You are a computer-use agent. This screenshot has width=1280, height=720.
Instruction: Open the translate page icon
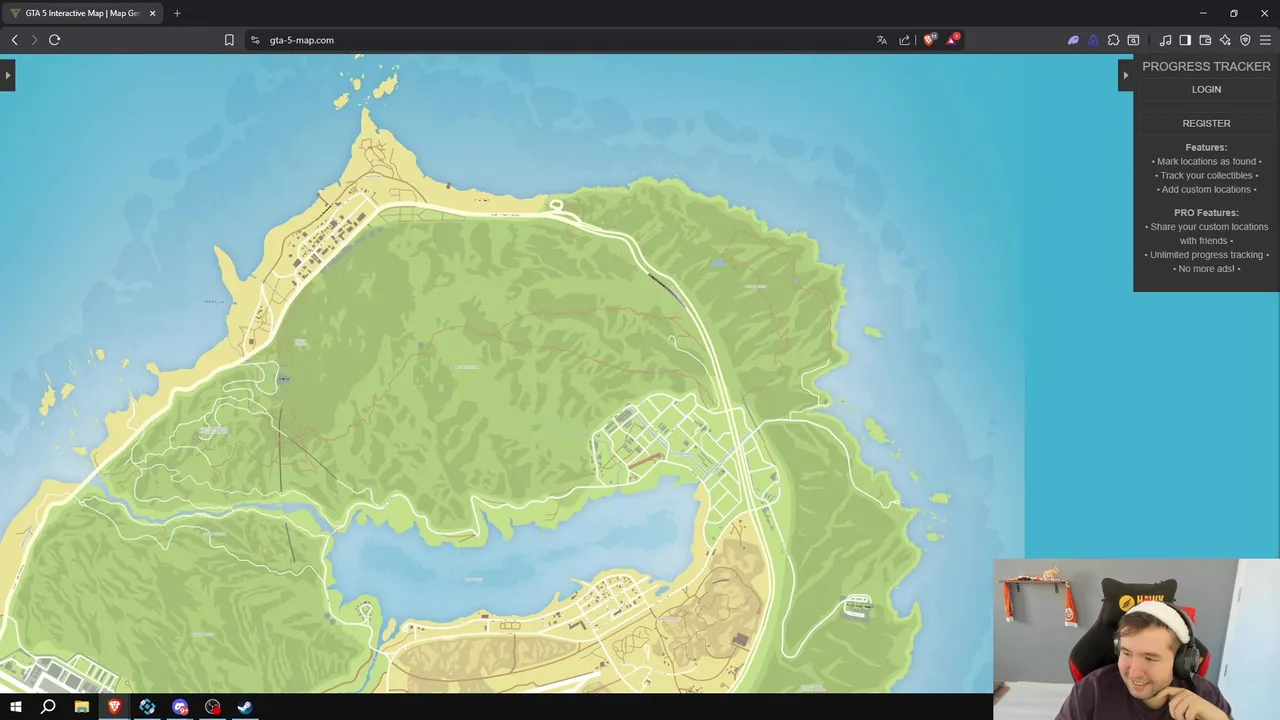(881, 40)
